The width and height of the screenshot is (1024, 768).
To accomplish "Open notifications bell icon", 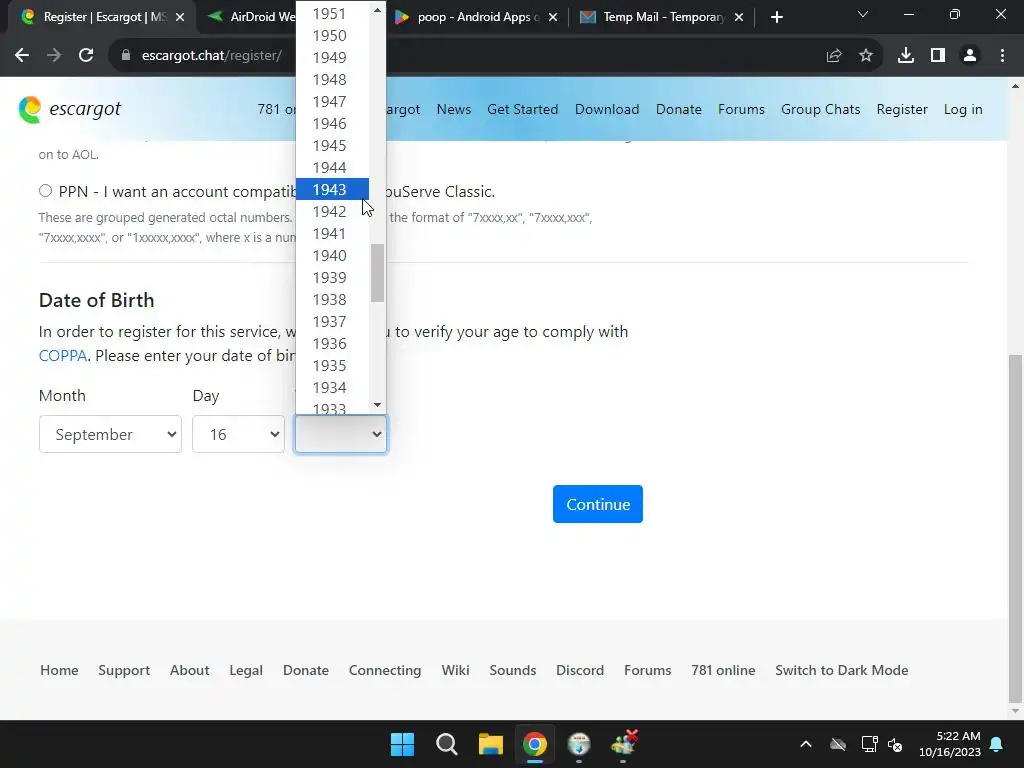I will (997, 744).
